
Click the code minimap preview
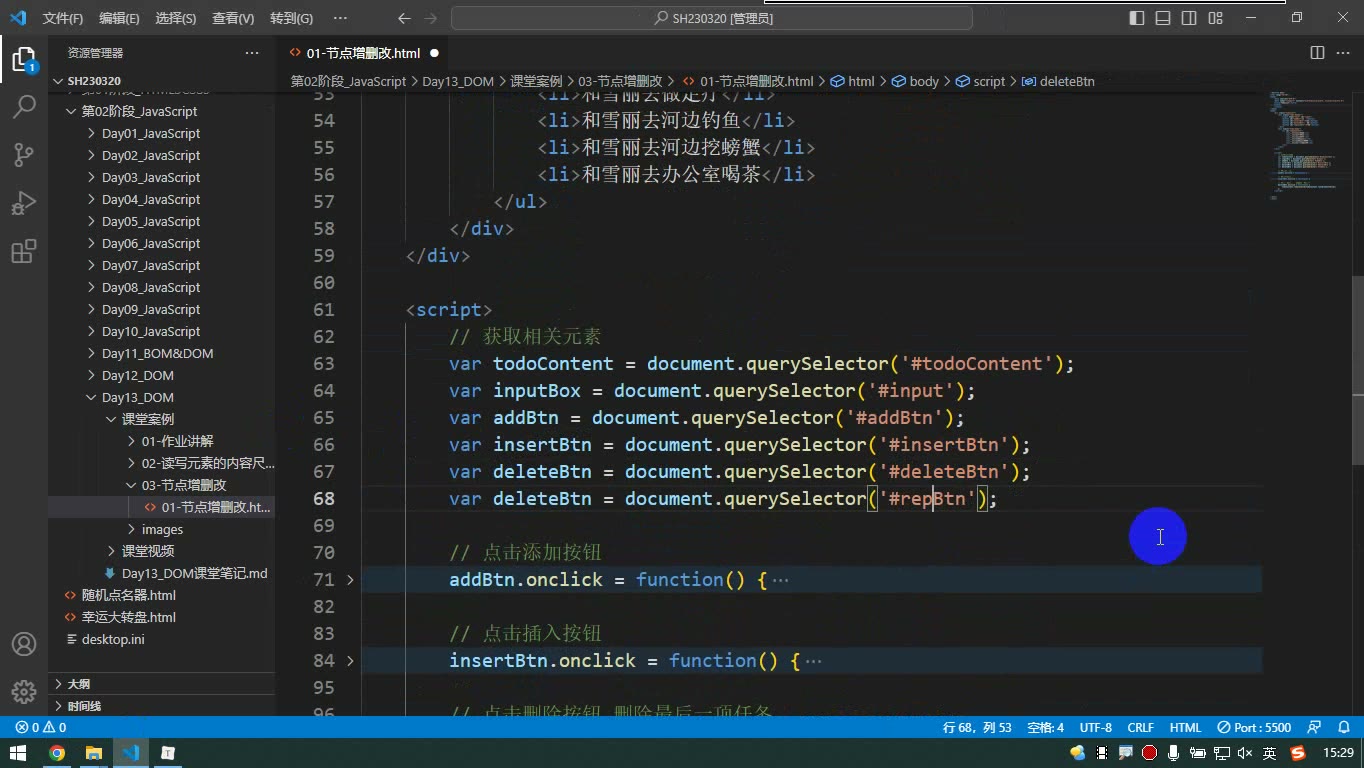click(1308, 145)
